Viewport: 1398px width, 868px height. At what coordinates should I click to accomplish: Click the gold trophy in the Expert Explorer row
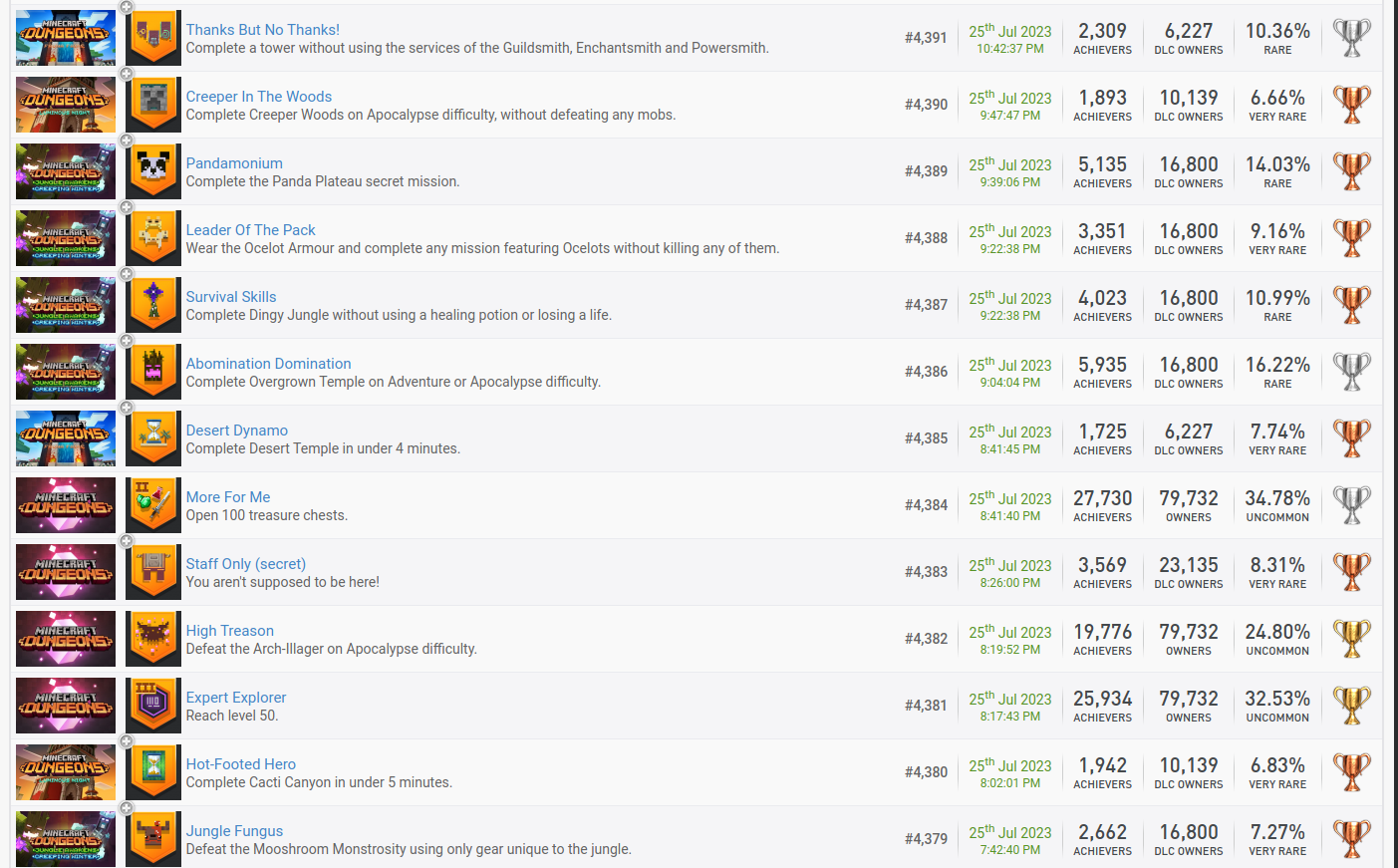pyautogui.click(x=1351, y=706)
